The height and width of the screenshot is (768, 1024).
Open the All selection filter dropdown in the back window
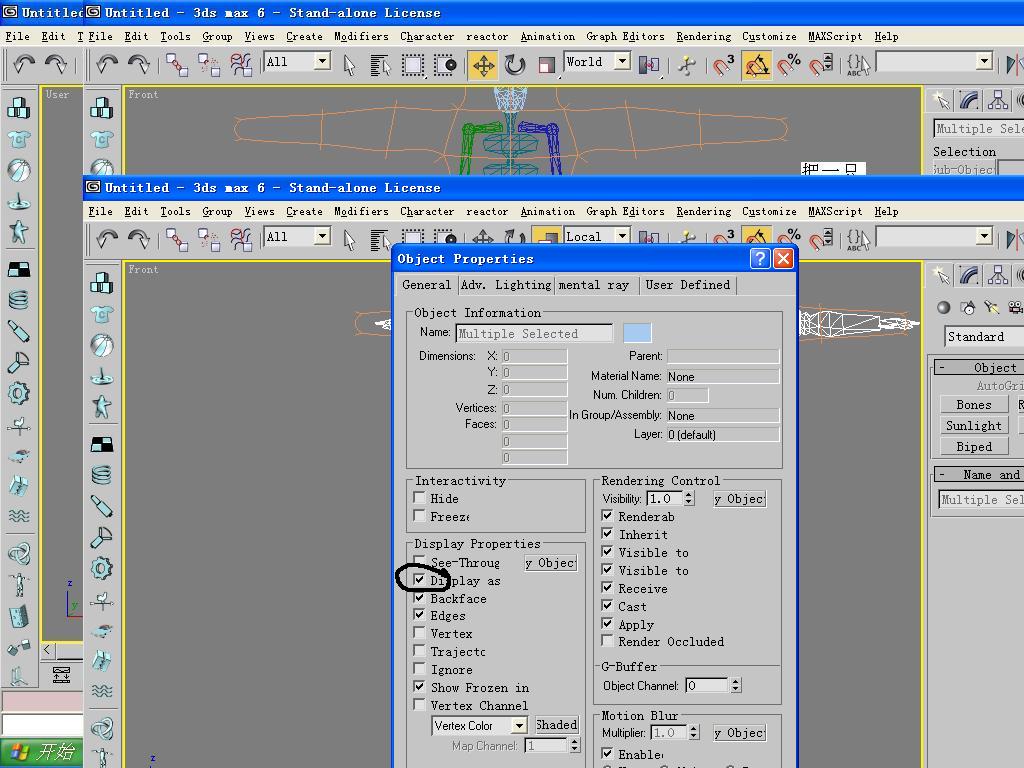(x=322, y=61)
